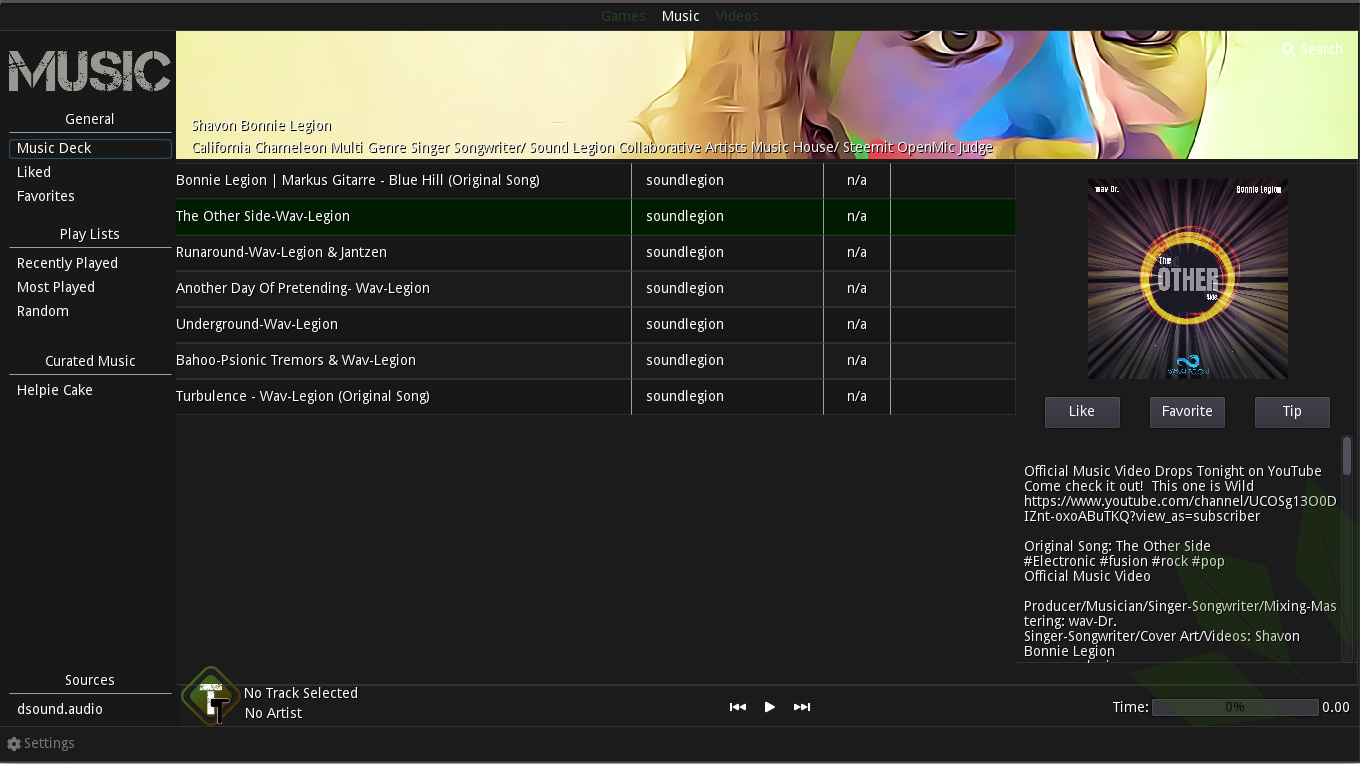Screen dimensions: 1360x764
Task: Switch to the Games tab
Action: 623,16
